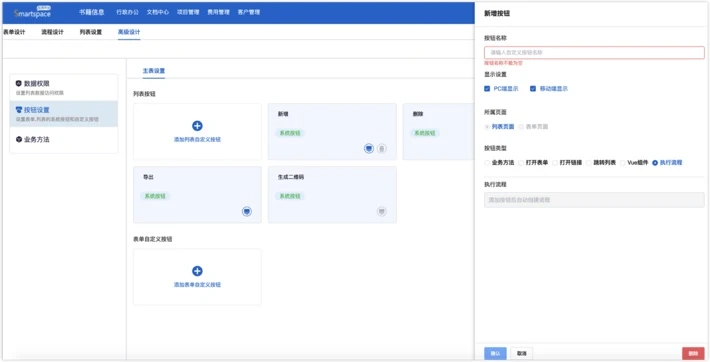The height and width of the screenshot is (362, 710).
Task: Open the 按钮设置 sidebar item
Action: 63,114
